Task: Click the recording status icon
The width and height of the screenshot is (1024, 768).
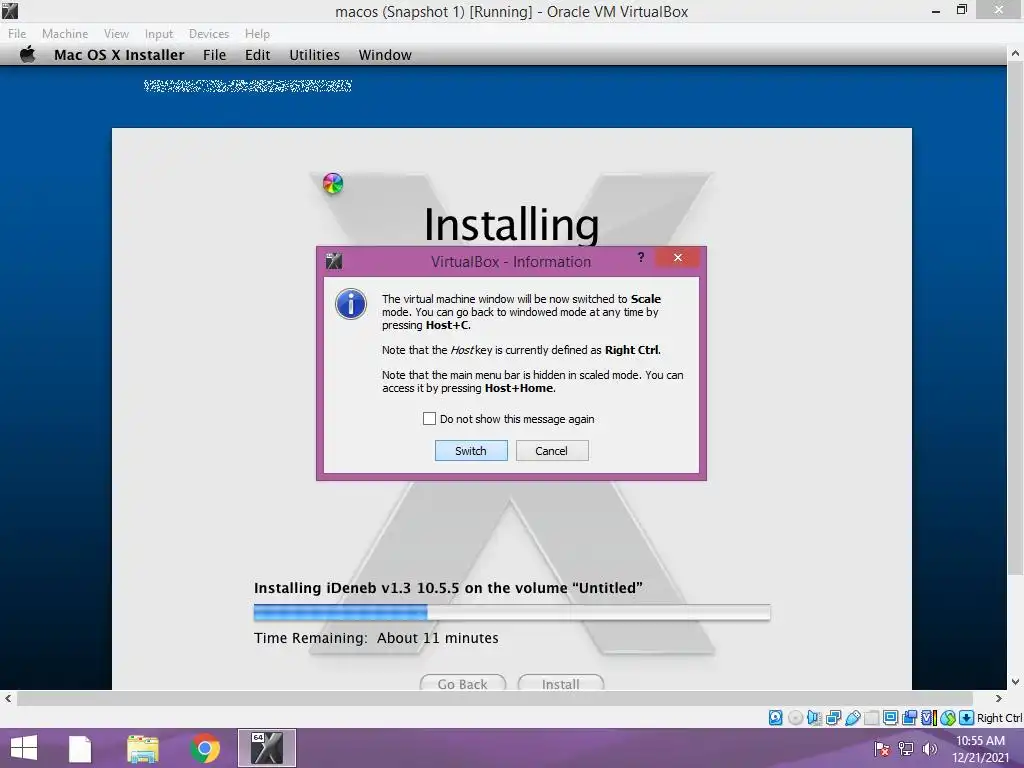Action: point(909,718)
